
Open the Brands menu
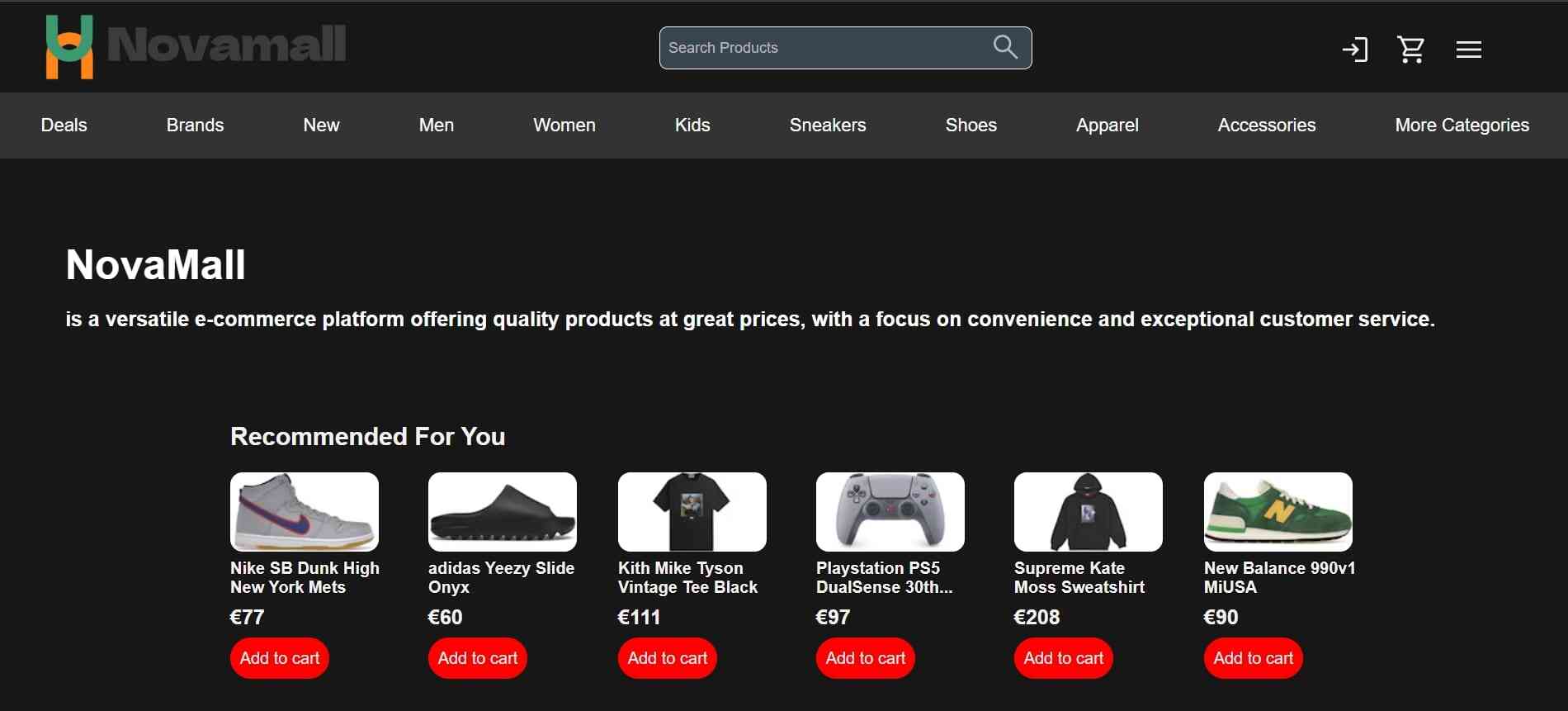click(195, 125)
